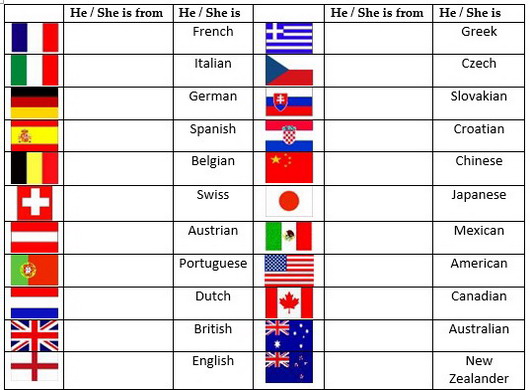Click the right 'He / She is' header
Viewport: 530px width, 390px height.
point(470,13)
